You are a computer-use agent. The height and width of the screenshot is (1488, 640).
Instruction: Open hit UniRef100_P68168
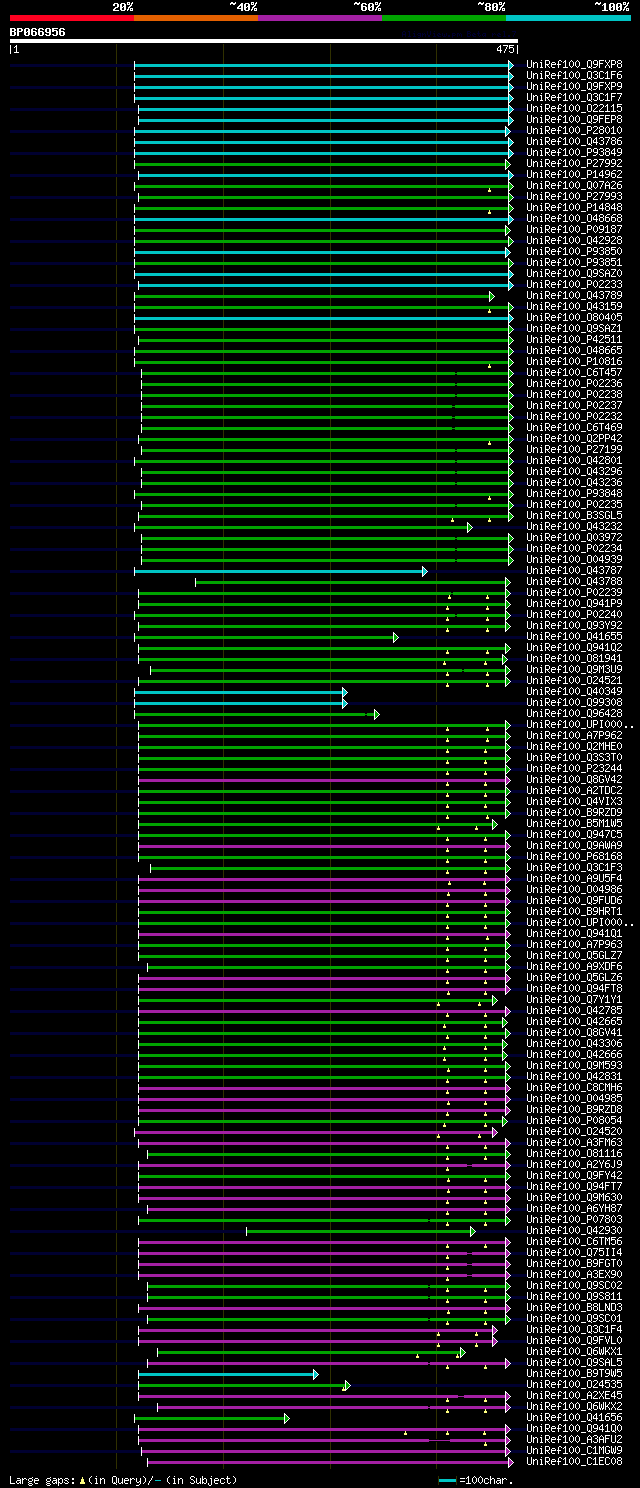pos(574,857)
